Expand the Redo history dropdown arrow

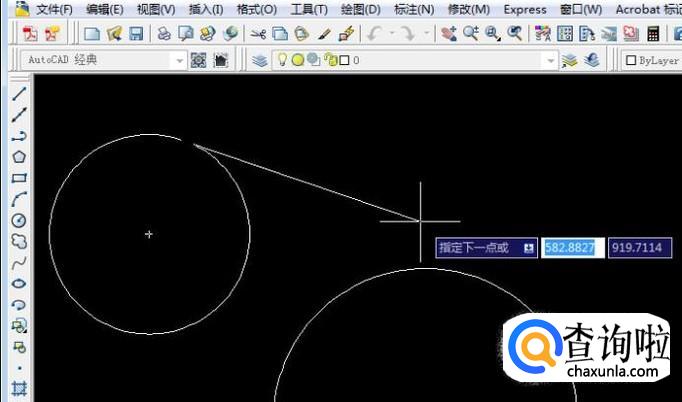tap(426, 34)
